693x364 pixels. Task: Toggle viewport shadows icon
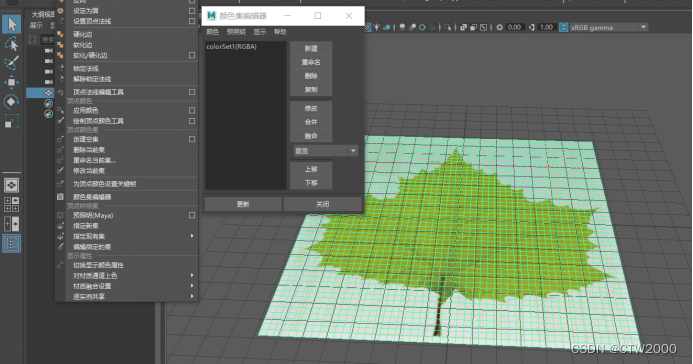pos(387,27)
